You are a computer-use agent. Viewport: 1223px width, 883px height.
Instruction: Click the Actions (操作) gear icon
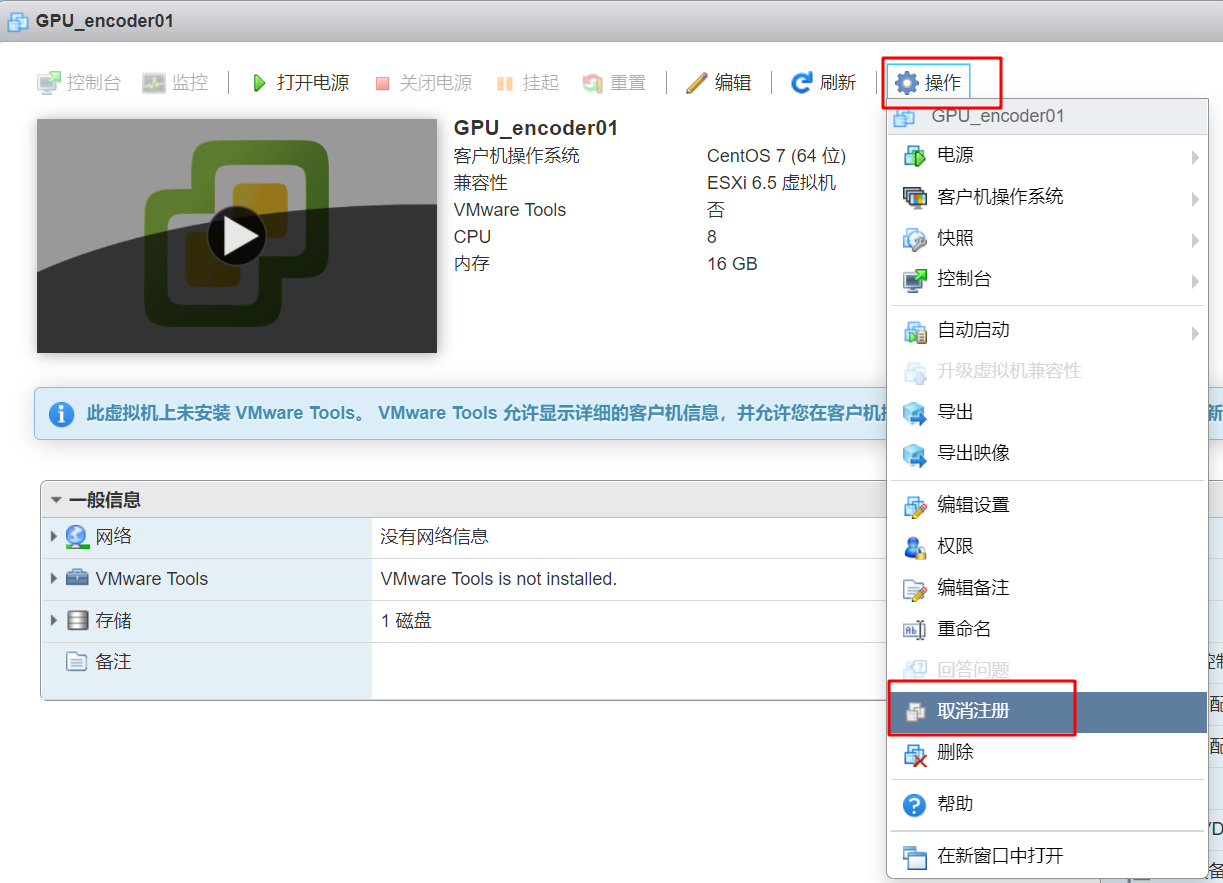point(906,83)
